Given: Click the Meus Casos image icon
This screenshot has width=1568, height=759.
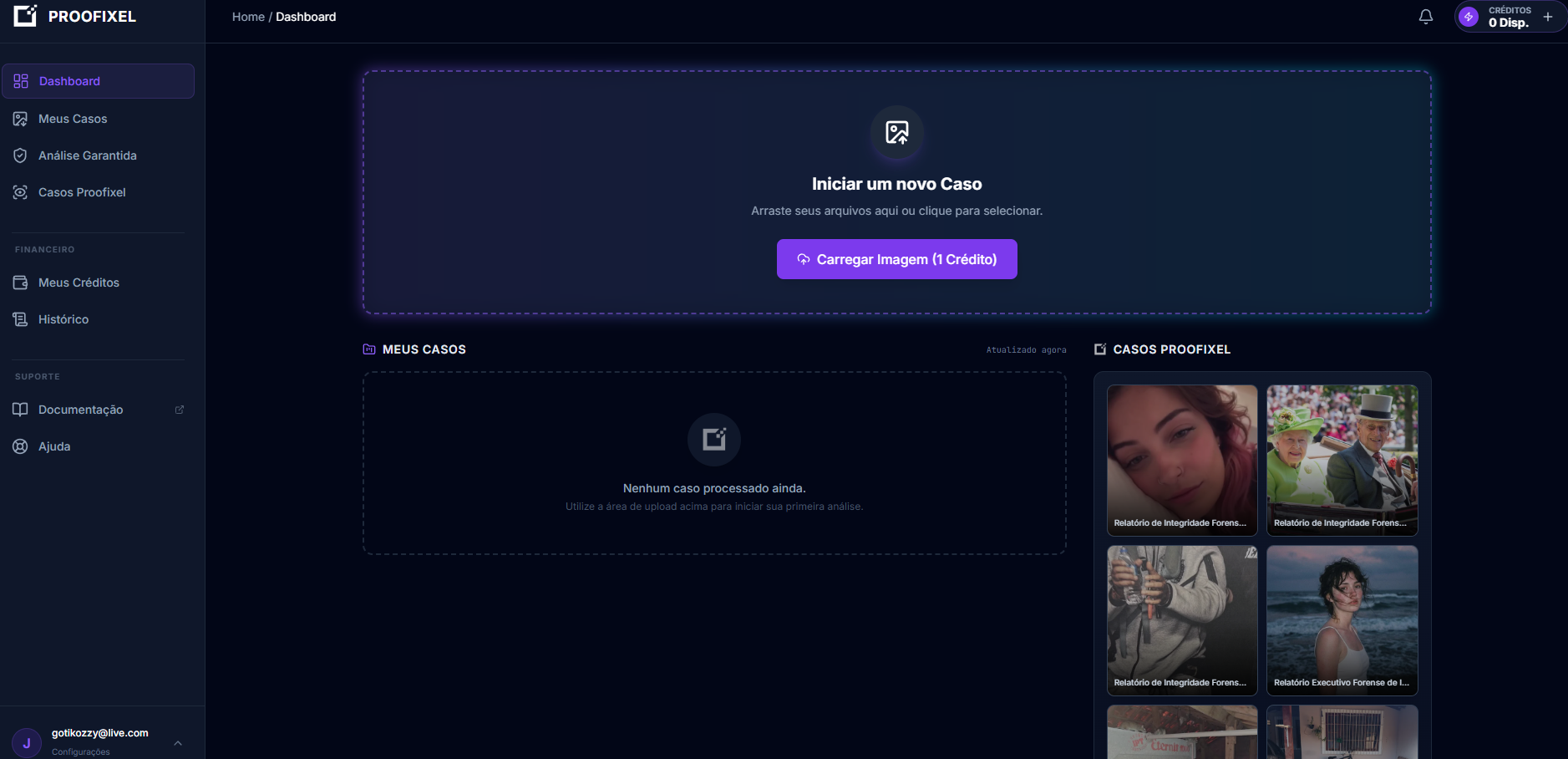Looking at the screenshot, I should pos(20,119).
